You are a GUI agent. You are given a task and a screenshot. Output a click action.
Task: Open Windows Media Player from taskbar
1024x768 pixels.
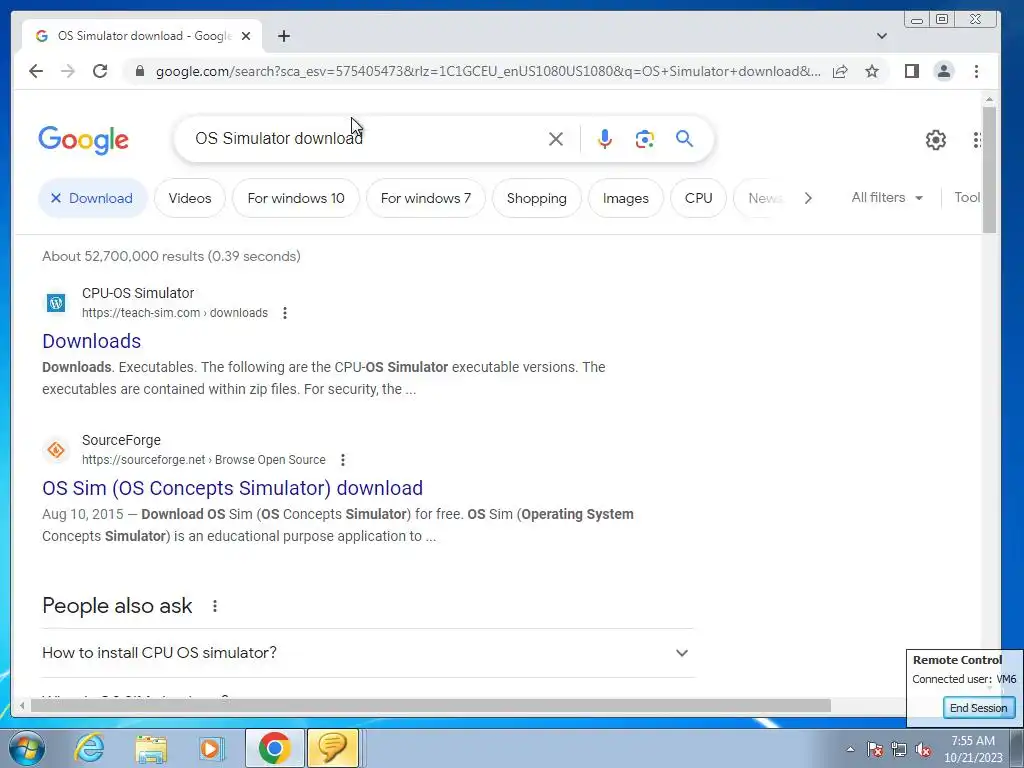[x=212, y=748]
